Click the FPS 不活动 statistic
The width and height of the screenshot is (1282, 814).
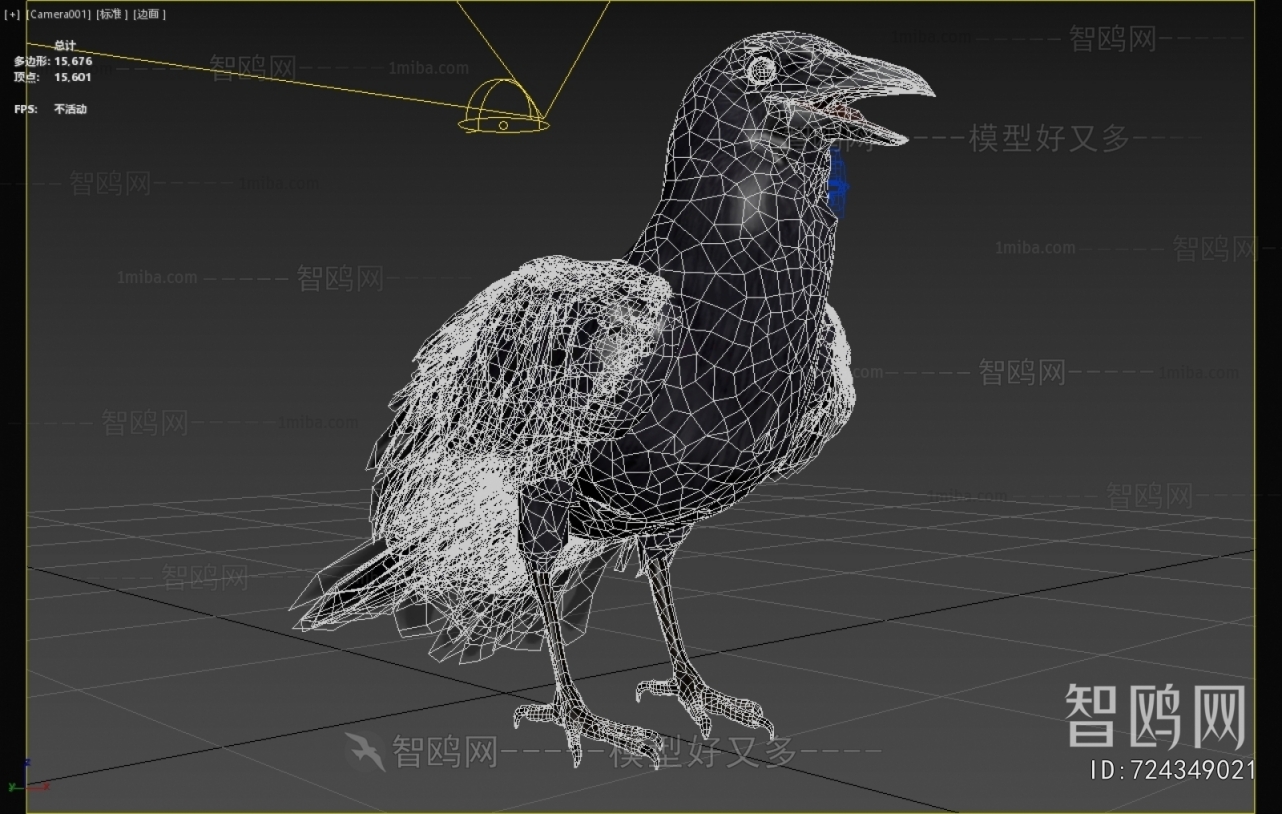click(50, 109)
